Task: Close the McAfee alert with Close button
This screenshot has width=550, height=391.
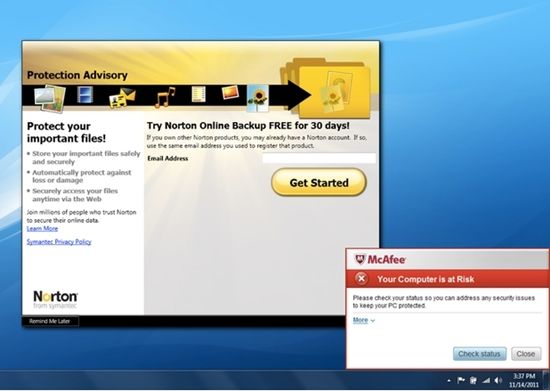Action: pyautogui.click(x=525, y=354)
